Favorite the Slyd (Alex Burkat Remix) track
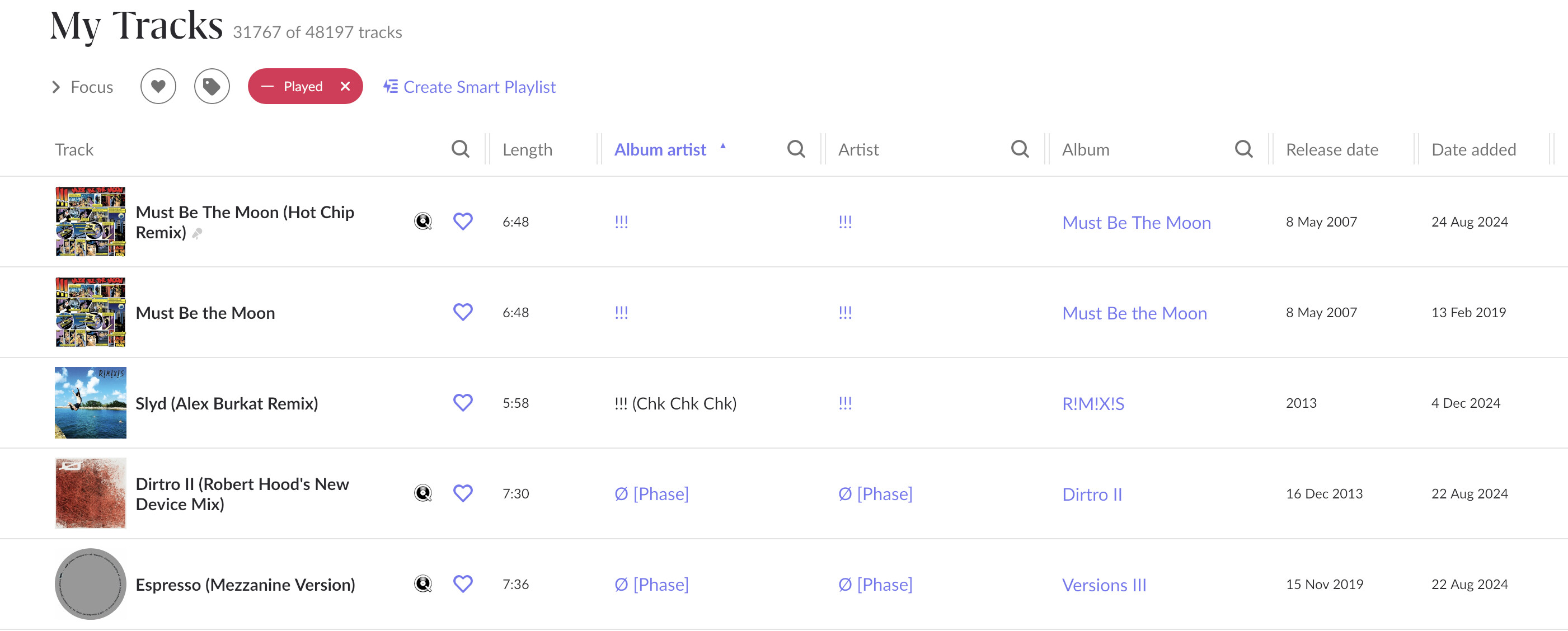Viewport: 1568px width, 631px height. (463, 403)
